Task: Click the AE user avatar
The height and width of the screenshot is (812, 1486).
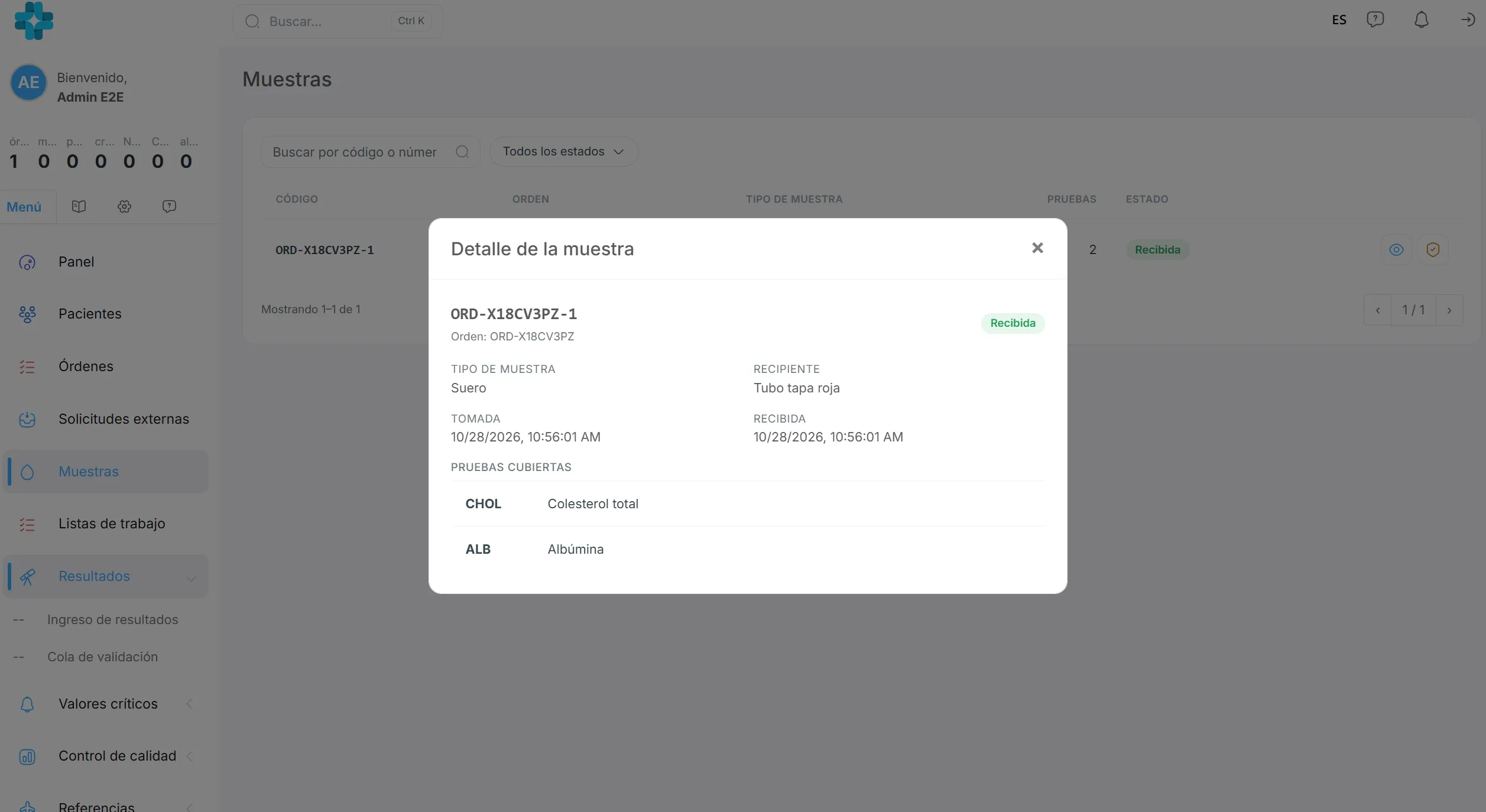Action: pos(28,82)
